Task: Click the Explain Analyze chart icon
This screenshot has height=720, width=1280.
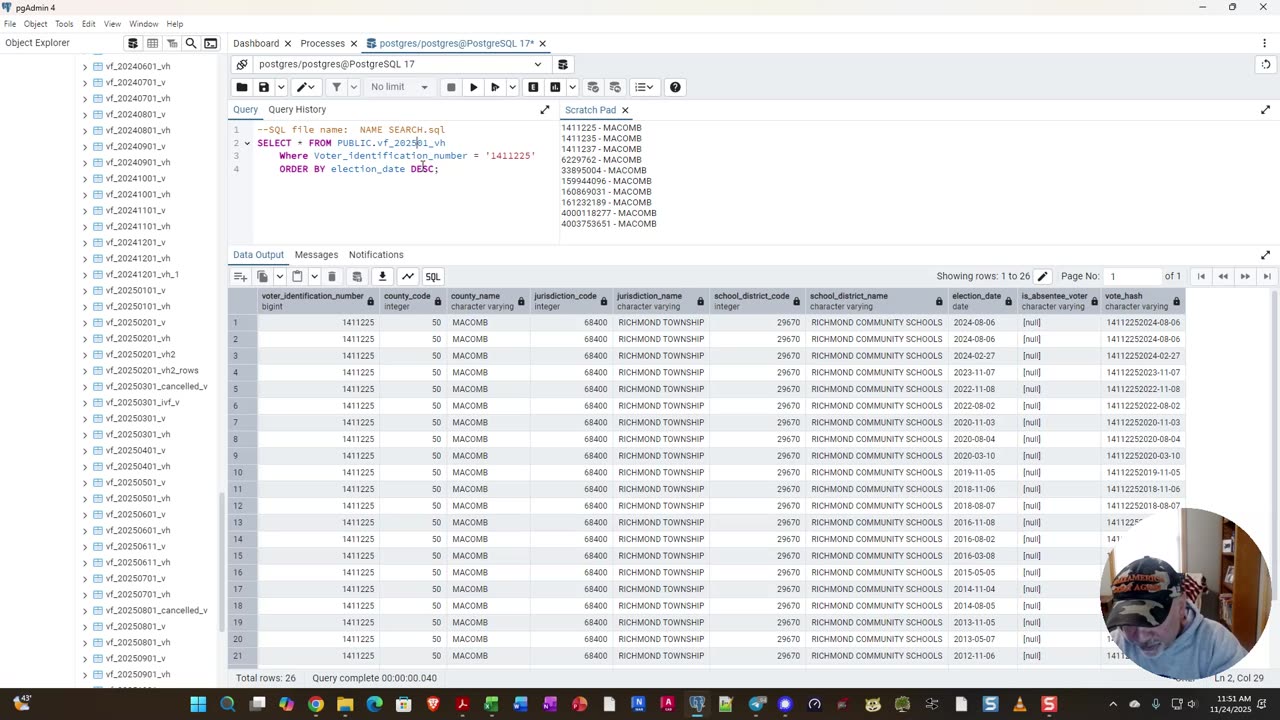Action: (555, 87)
